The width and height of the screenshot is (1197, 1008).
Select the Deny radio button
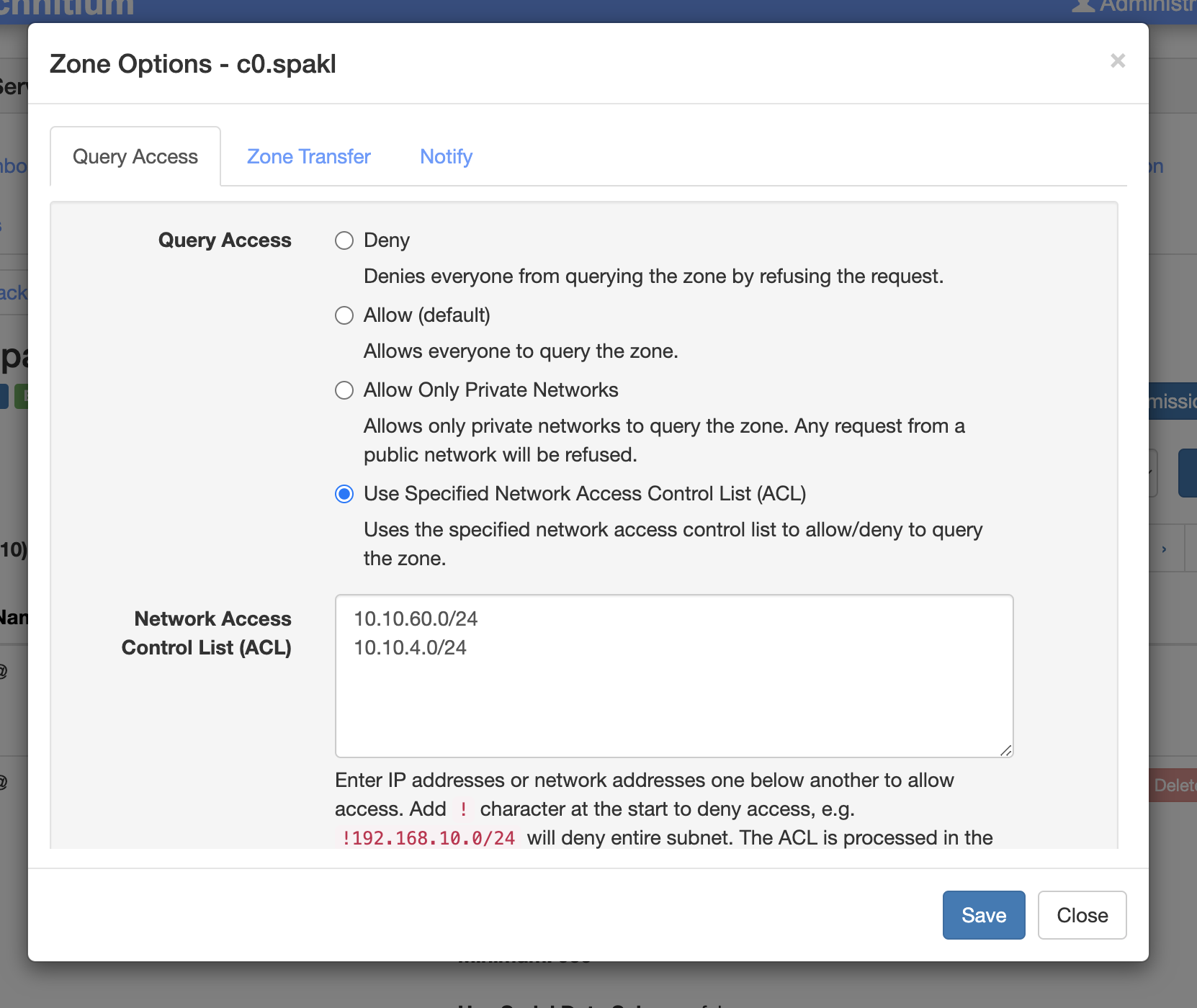(x=344, y=240)
